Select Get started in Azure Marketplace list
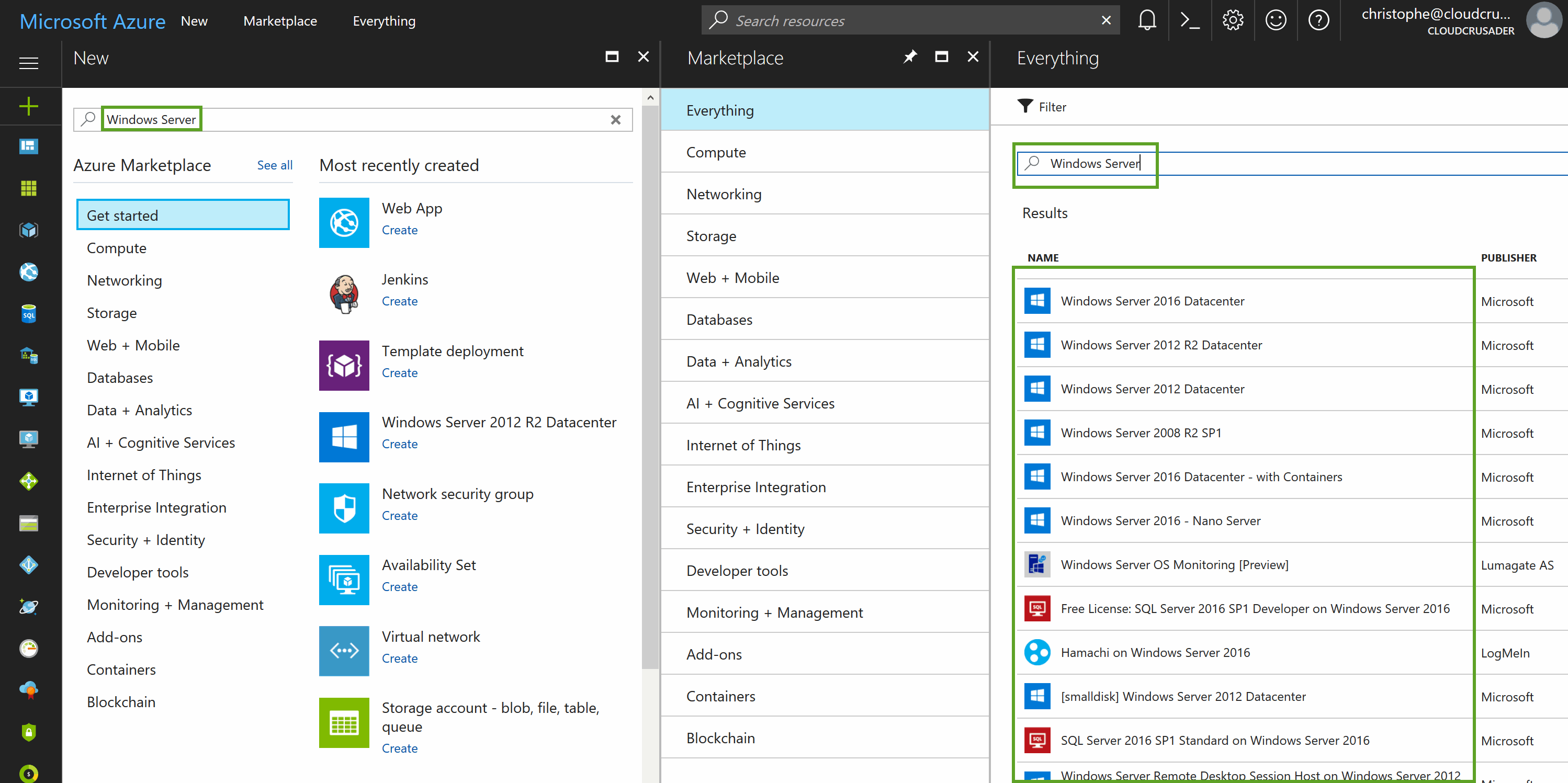The width and height of the screenshot is (1568, 783). pyautogui.click(x=183, y=215)
